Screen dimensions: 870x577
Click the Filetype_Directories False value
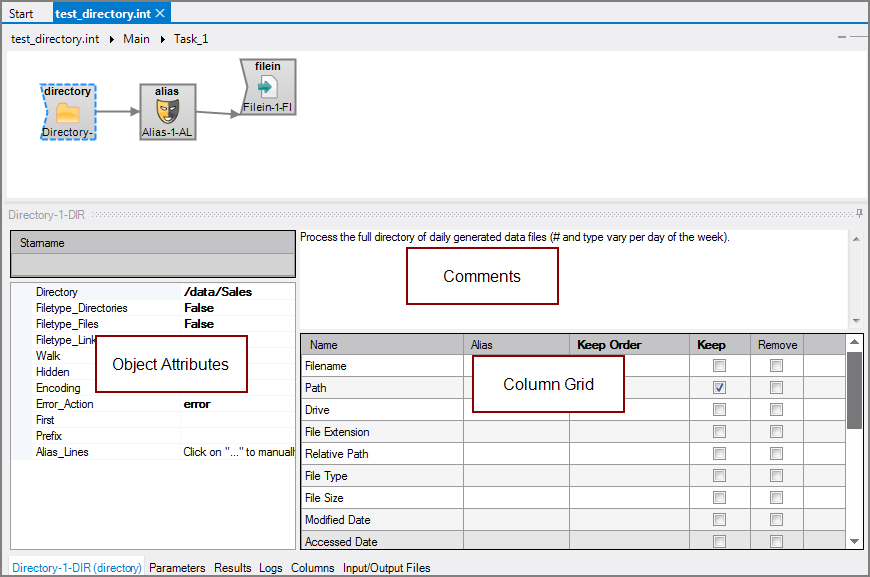199,307
